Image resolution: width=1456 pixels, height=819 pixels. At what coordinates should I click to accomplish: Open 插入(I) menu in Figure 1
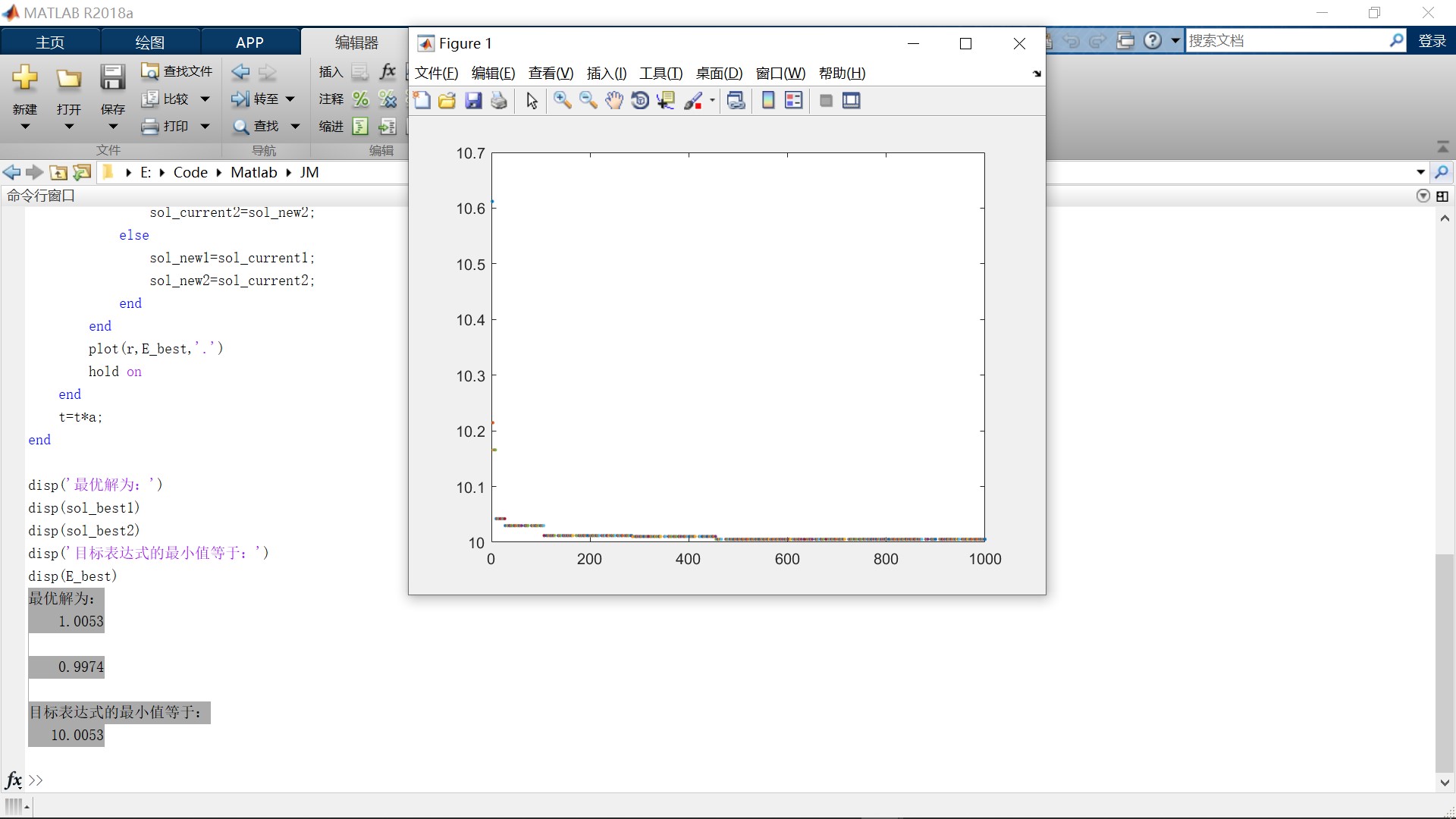pos(607,74)
